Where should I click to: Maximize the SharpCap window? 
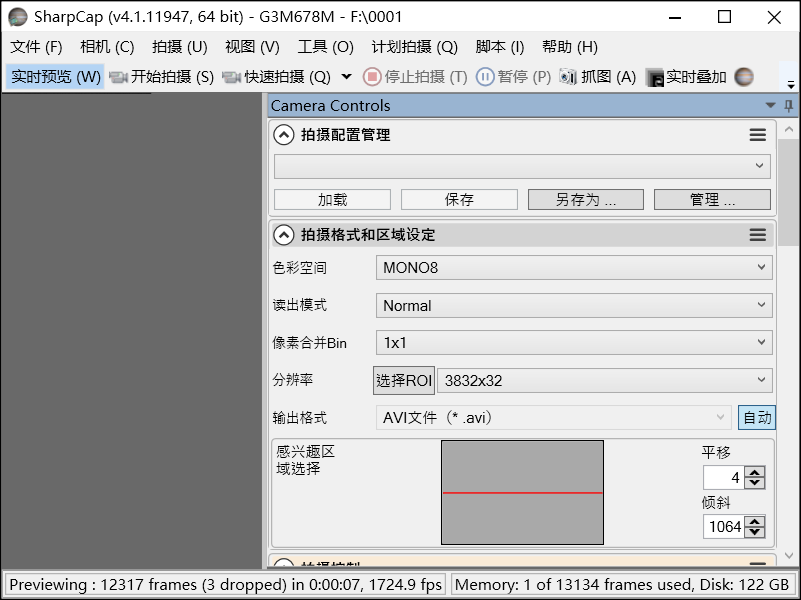[724, 17]
